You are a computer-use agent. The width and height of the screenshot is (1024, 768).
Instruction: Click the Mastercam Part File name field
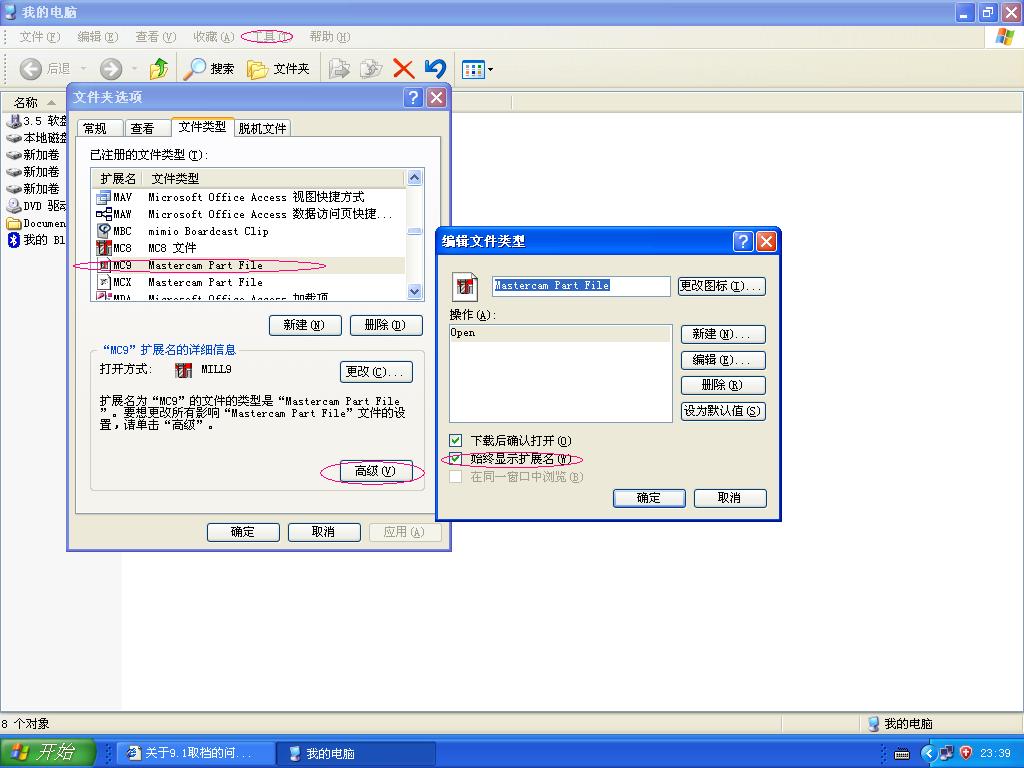point(581,286)
